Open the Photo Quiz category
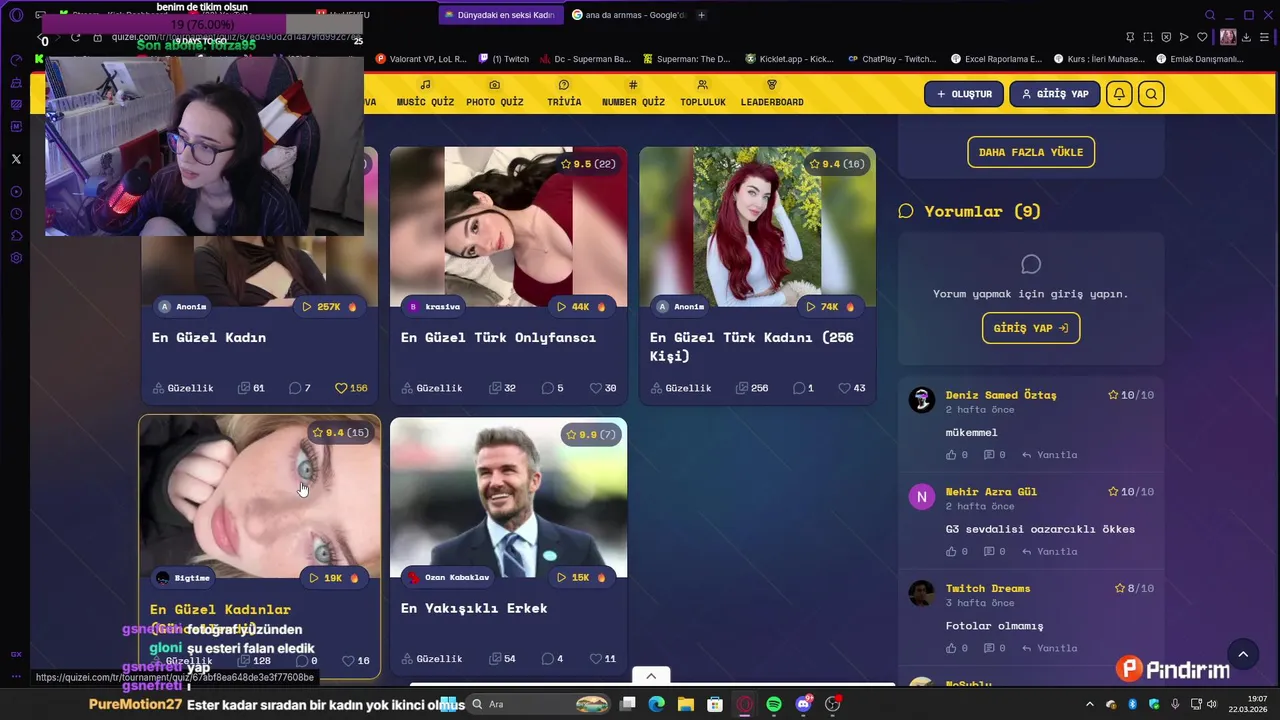This screenshot has height=720, width=1280. 495,93
